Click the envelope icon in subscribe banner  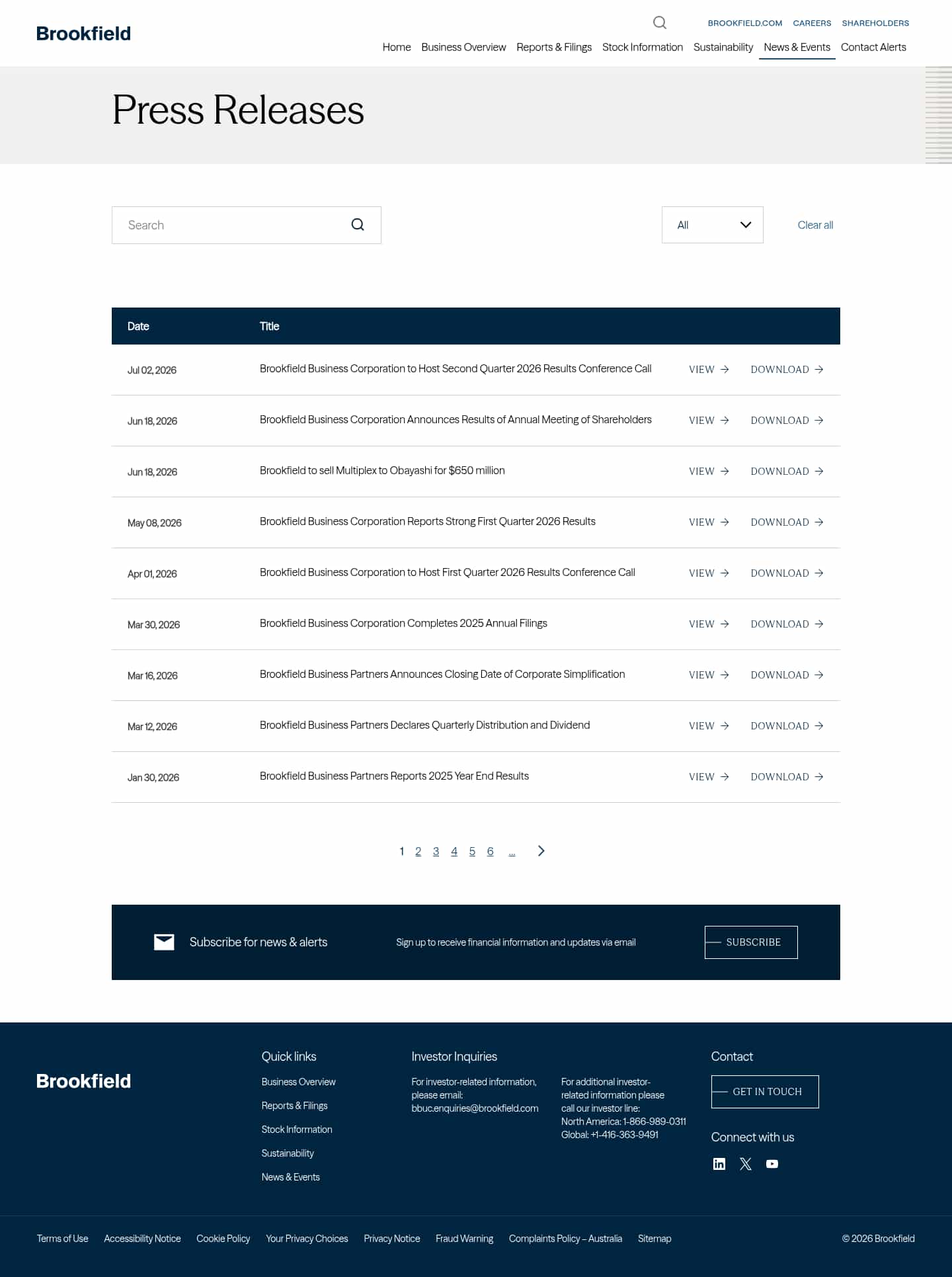(164, 942)
